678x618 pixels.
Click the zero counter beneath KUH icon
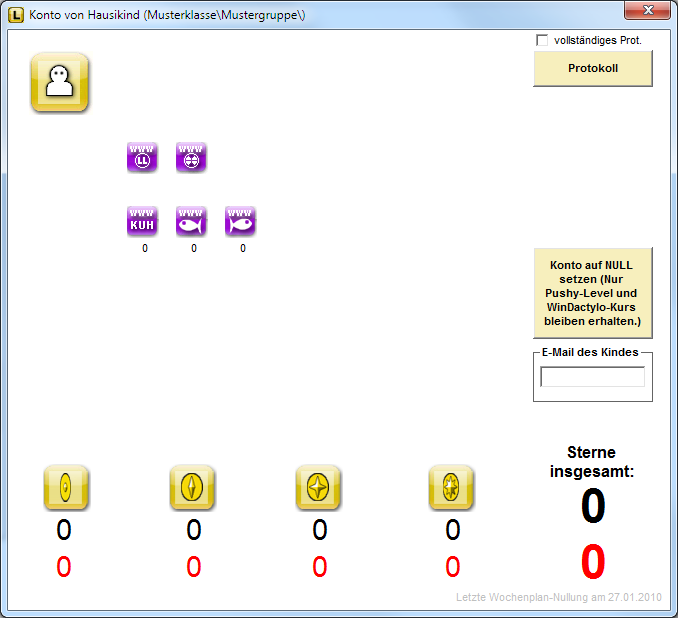[144, 248]
